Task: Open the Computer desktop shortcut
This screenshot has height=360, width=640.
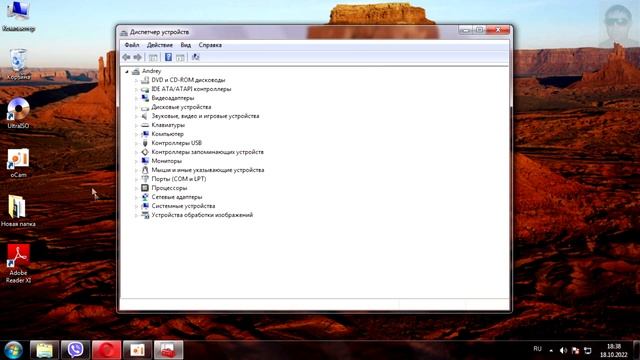Action: (x=18, y=16)
